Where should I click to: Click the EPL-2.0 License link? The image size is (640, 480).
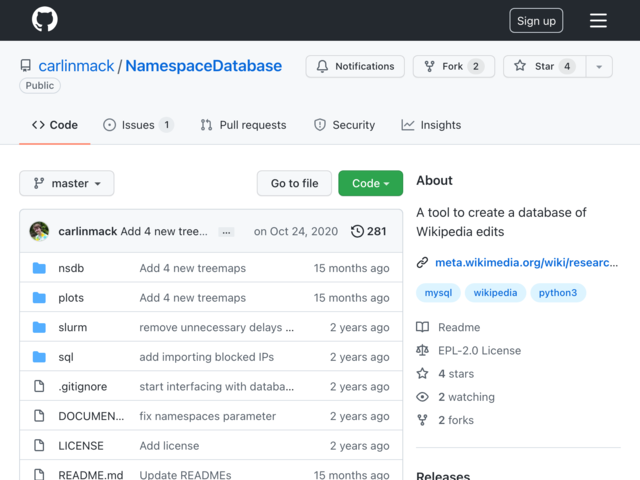480,351
